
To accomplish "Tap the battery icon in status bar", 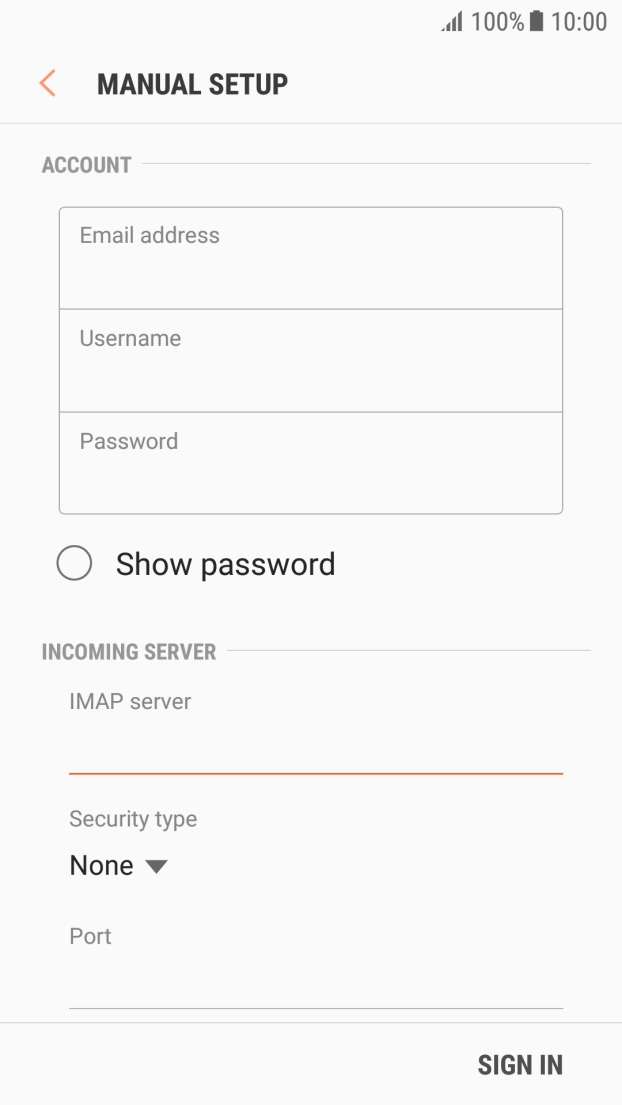I will click(x=535, y=21).
